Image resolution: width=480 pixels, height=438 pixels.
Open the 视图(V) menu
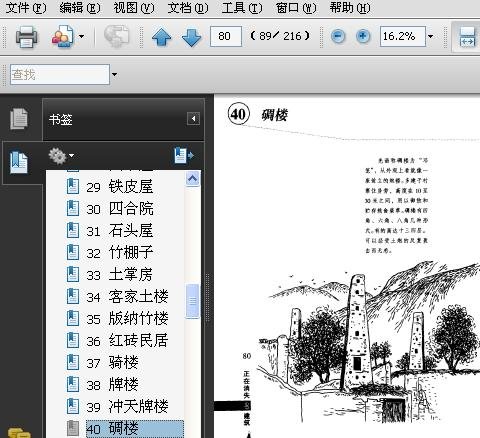tap(134, 8)
